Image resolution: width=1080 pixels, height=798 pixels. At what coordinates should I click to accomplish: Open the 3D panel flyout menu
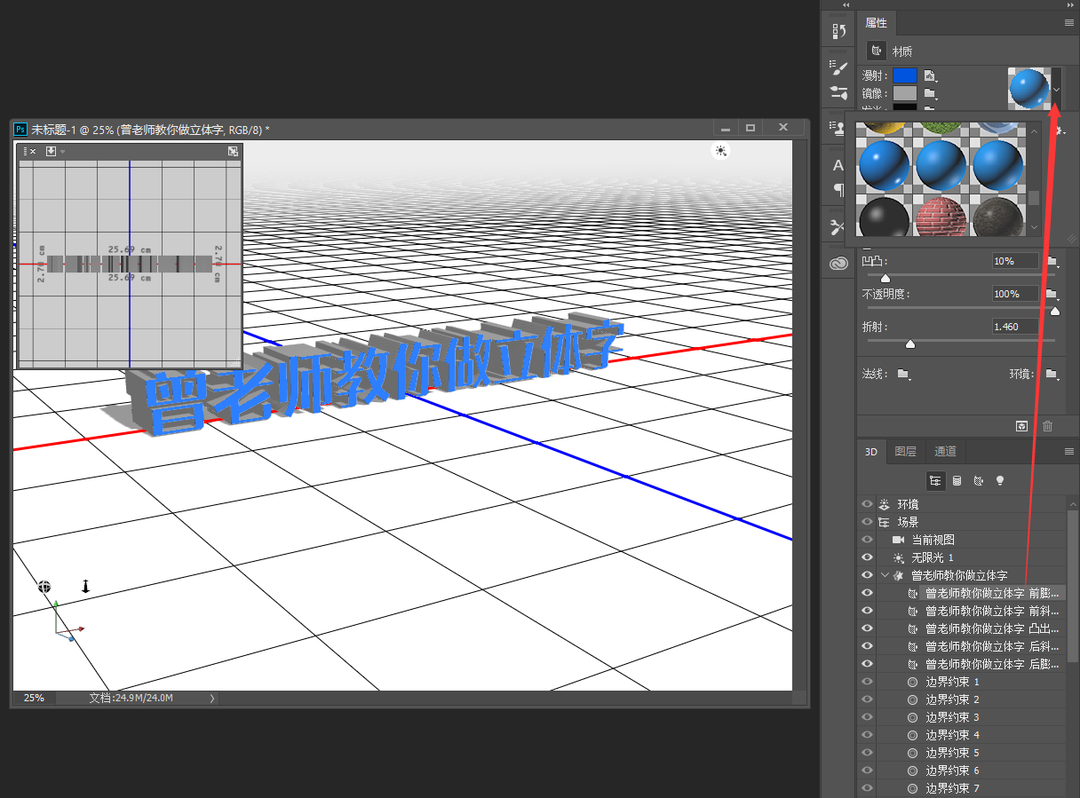(x=1069, y=452)
